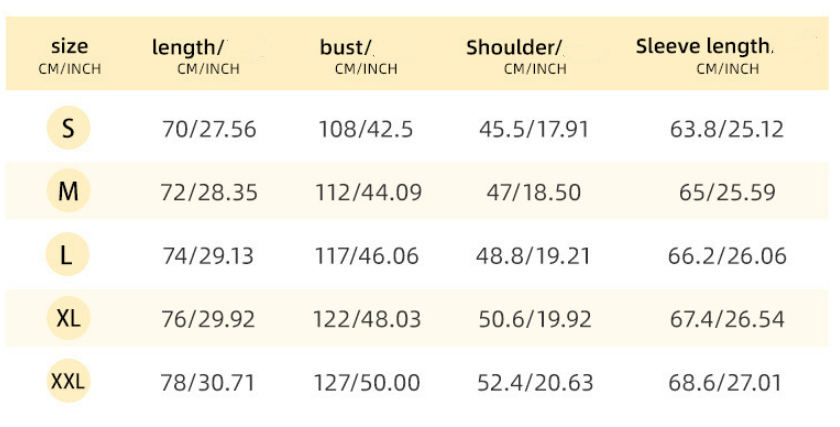Select bust value 127/50.00
The image size is (840, 427).
(x=369, y=383)
